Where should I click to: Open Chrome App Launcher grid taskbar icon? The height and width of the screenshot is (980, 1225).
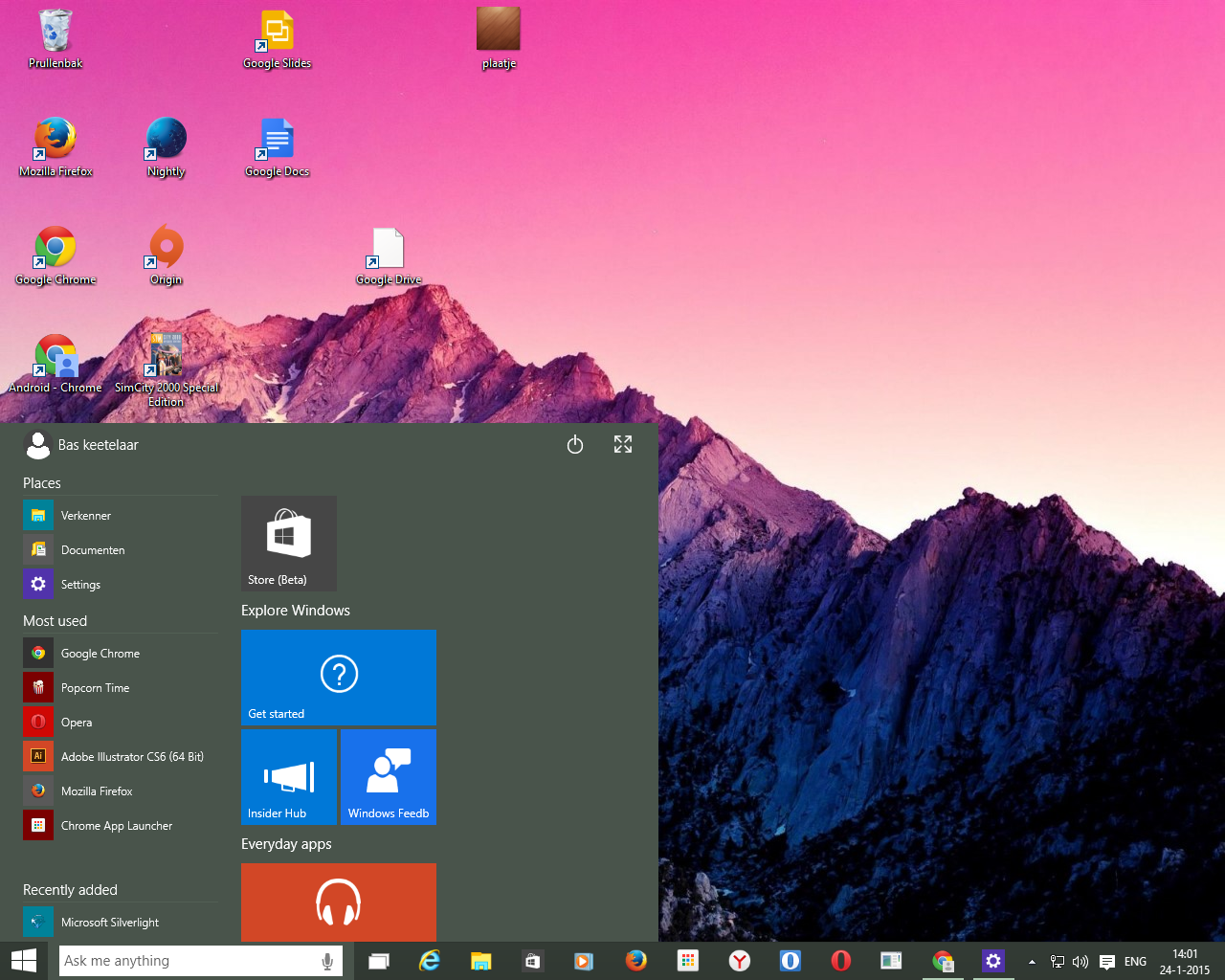[687, 961]
